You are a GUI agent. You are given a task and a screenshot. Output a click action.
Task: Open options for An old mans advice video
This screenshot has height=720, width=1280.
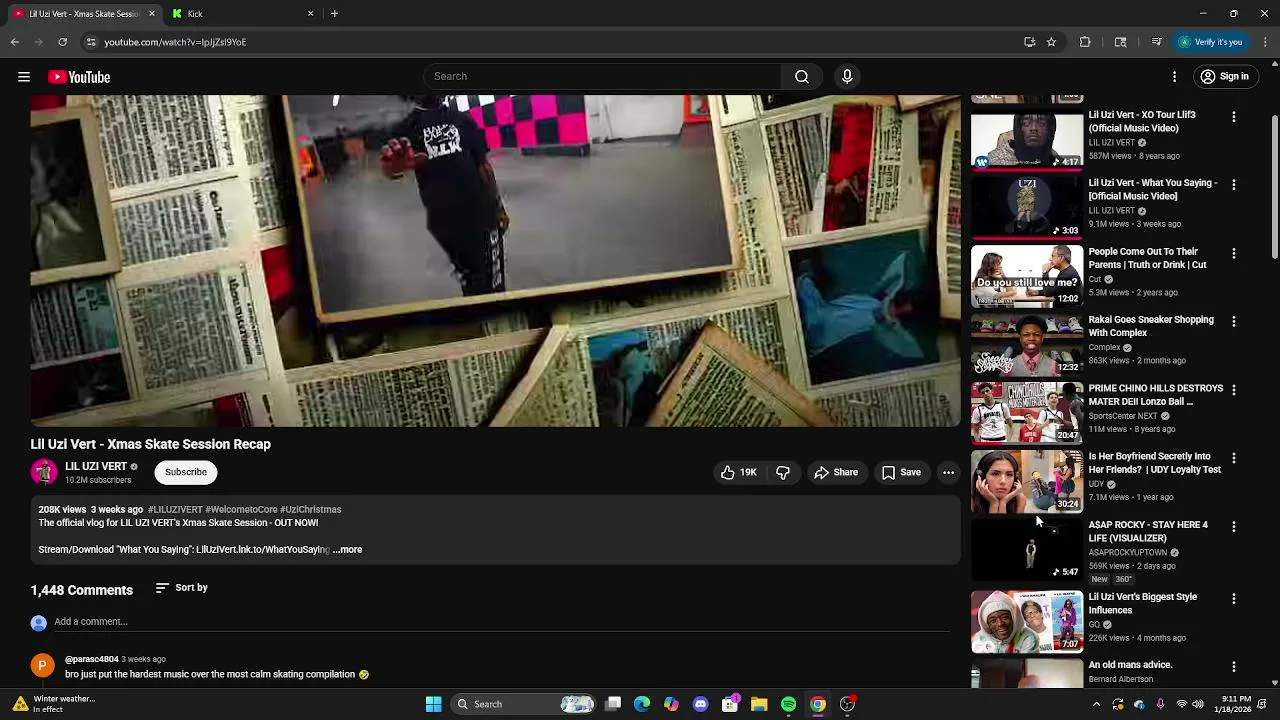point(1233,667)
